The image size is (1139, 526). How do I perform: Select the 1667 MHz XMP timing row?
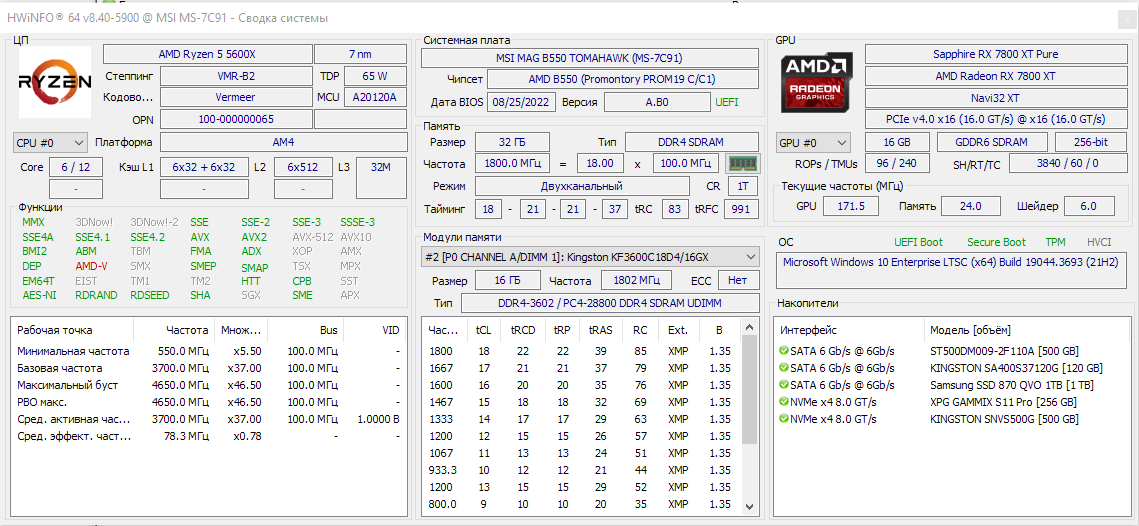pos(581,368)
